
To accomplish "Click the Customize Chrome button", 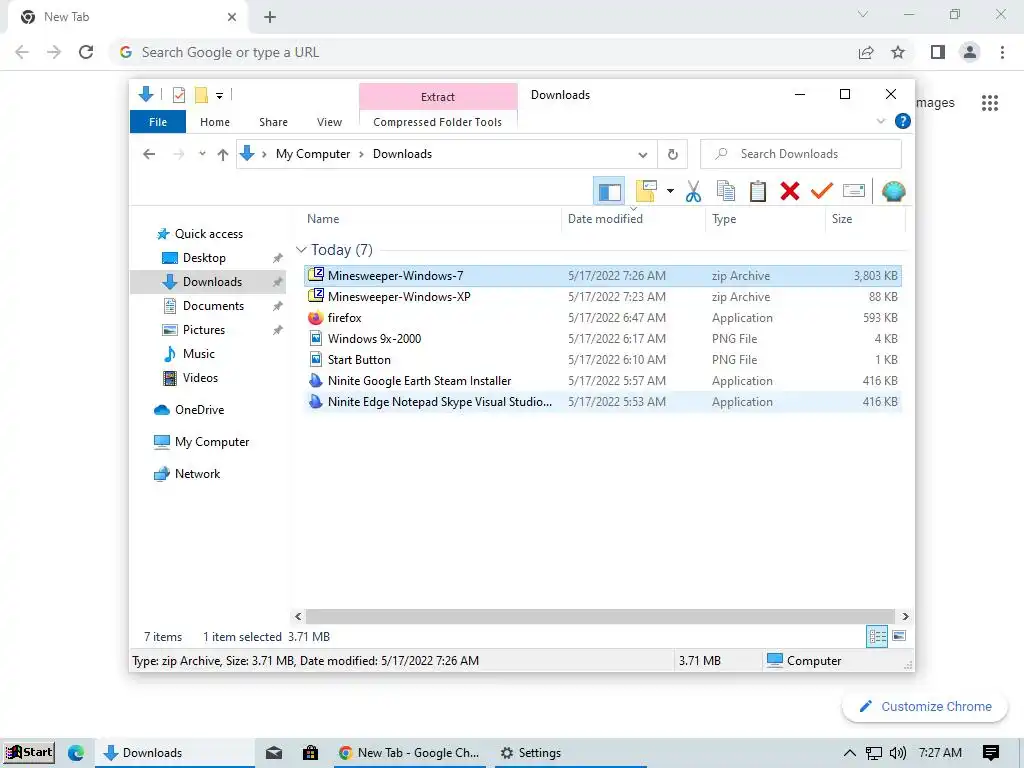I will (925, 707).
